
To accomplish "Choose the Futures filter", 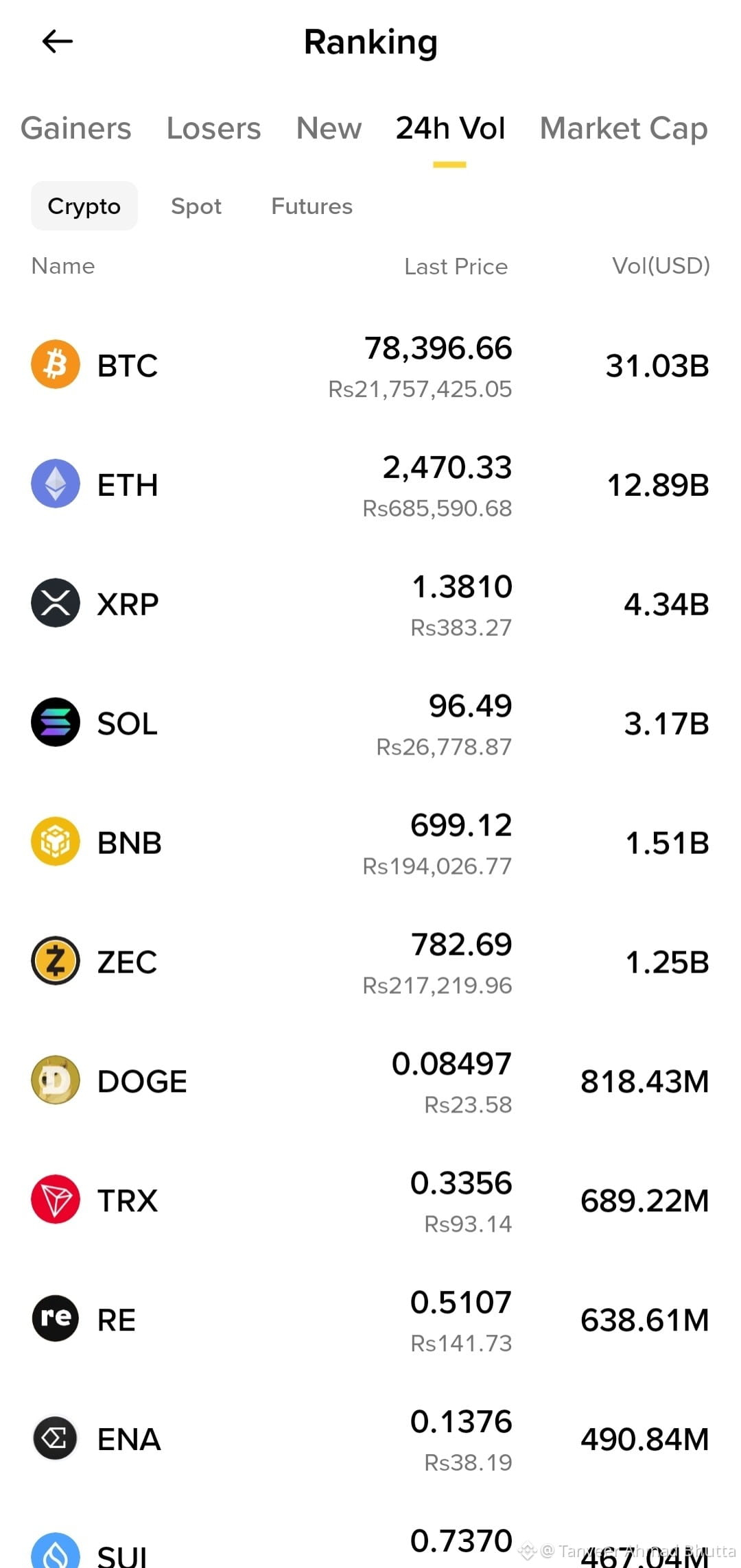I will click(312, 206).
